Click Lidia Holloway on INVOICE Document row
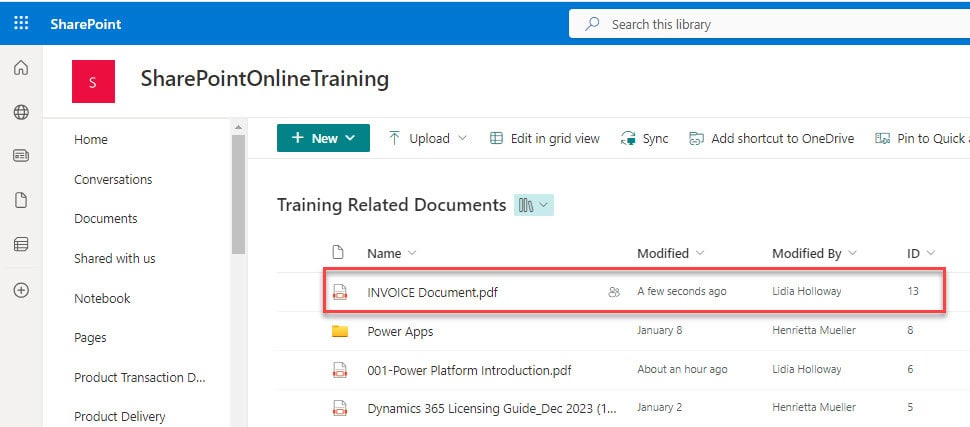The height and width of the screenshot is (427, 970). point(807,291)
